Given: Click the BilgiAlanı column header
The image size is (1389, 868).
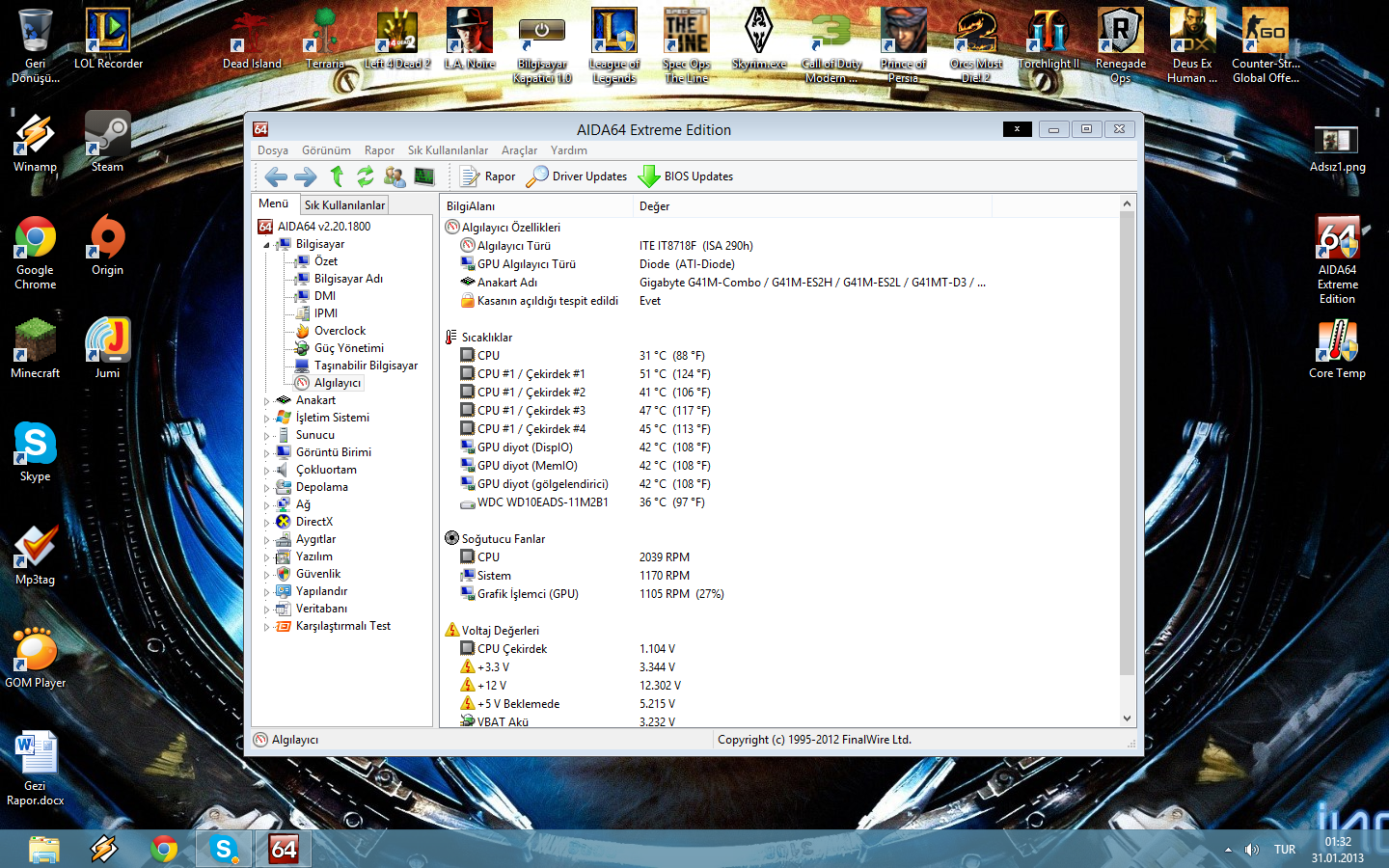Looking at the screenshot, I should point(536,206).
